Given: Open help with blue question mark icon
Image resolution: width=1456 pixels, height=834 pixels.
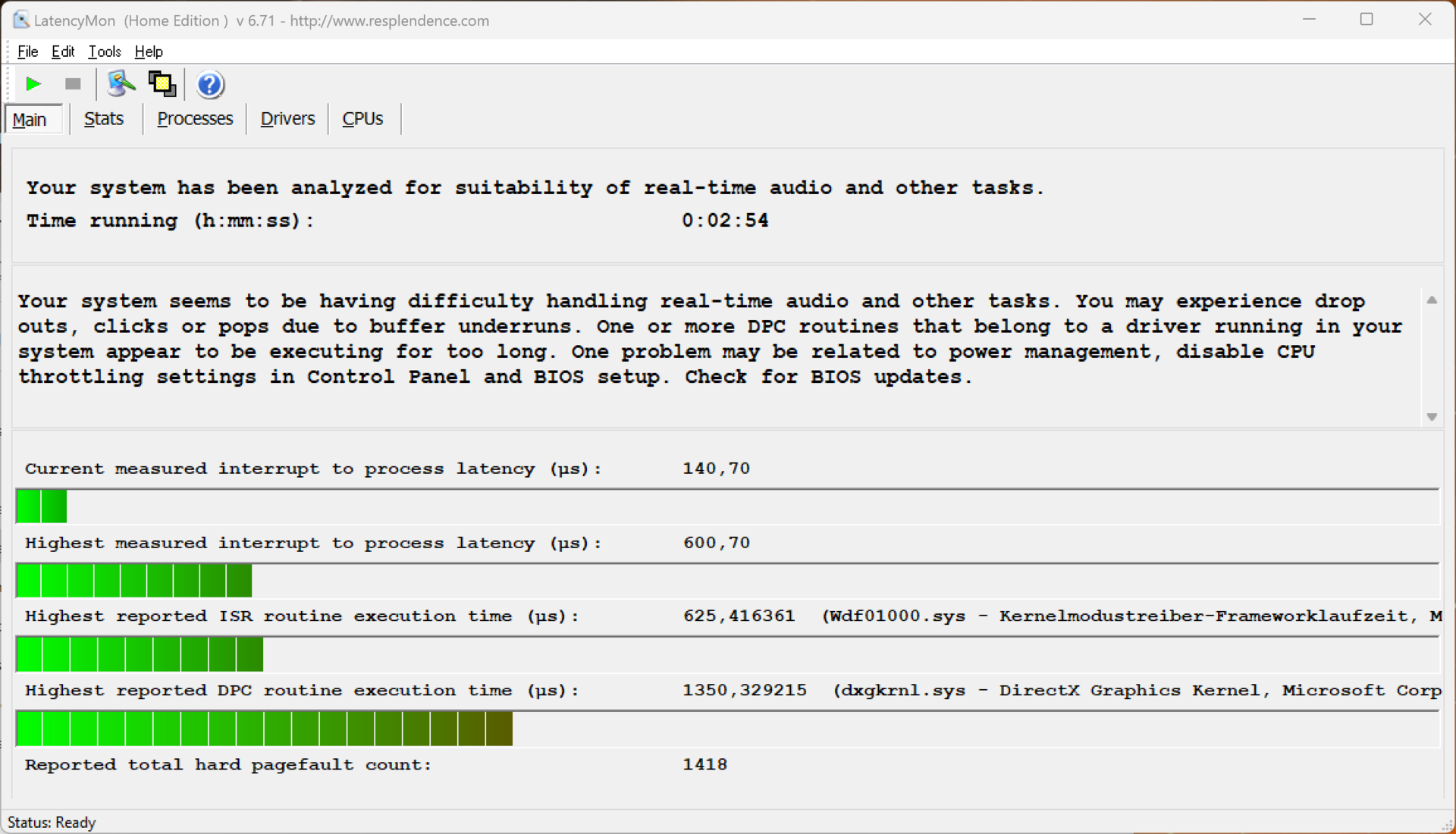Looking at the screenshot, I should (x=210, y=84).
